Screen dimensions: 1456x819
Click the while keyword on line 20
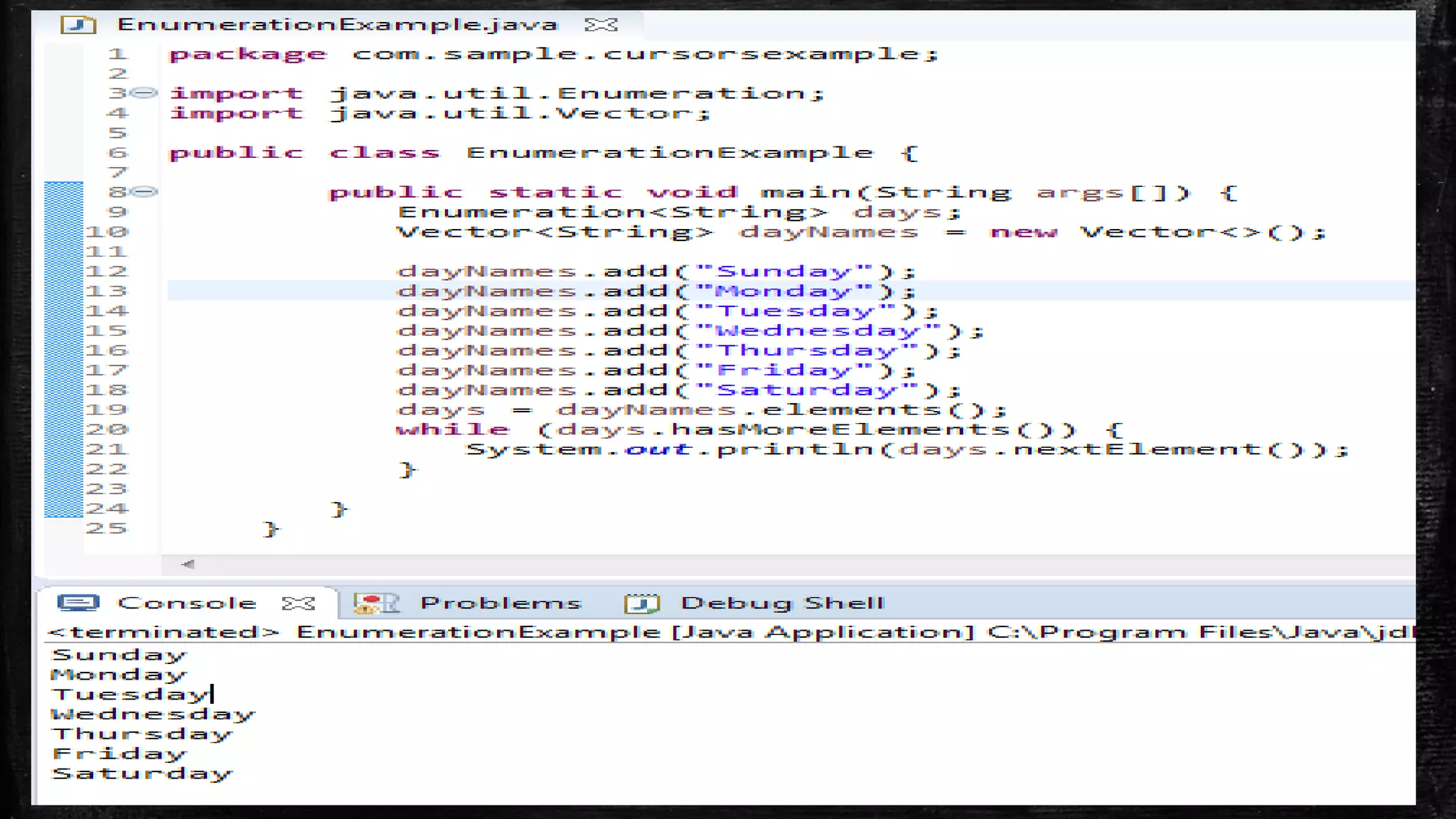452,429
